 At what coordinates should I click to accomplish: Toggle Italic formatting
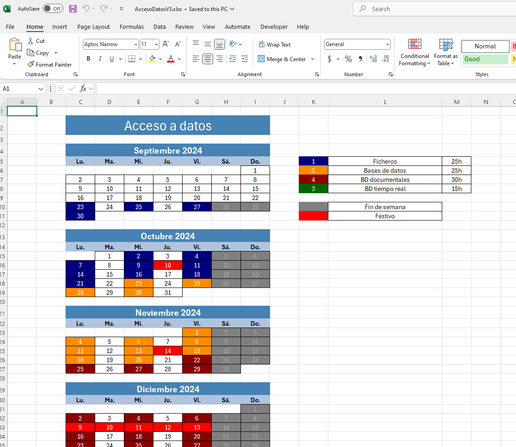click(x=100, y=59)
